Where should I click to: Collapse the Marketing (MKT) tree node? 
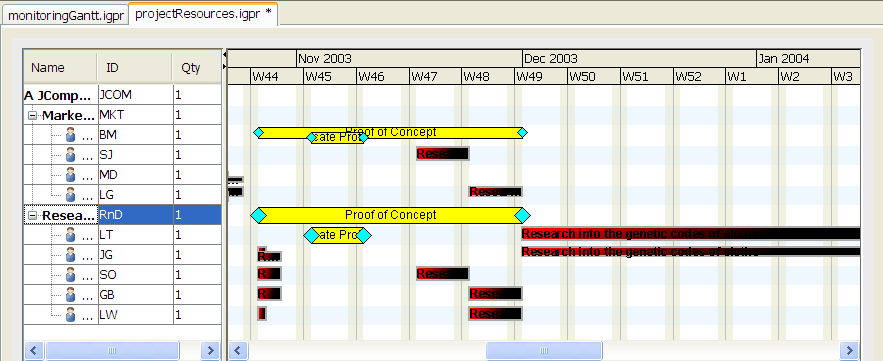coord(33,115)
